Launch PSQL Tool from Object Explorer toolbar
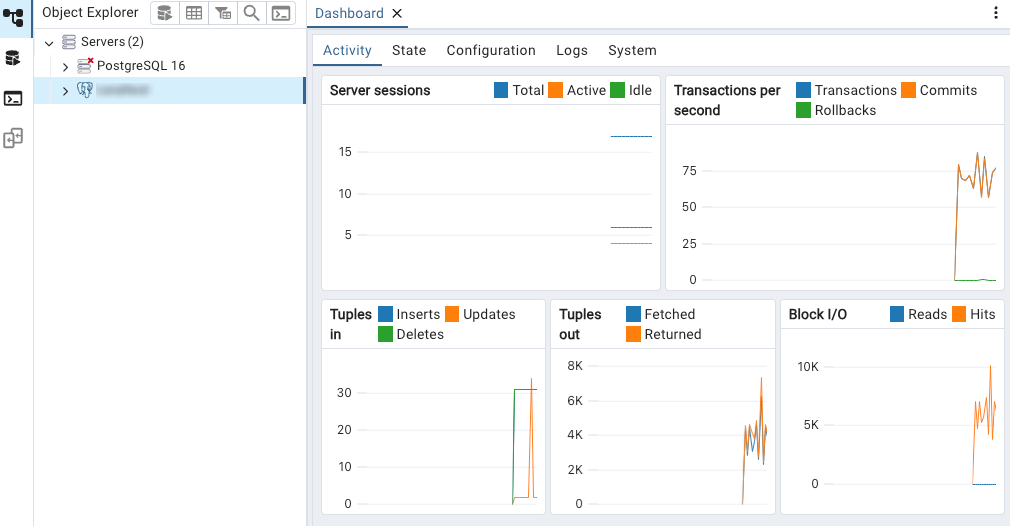The height and width of the screenshot is (526, 1010). click(x=282, y=13)
